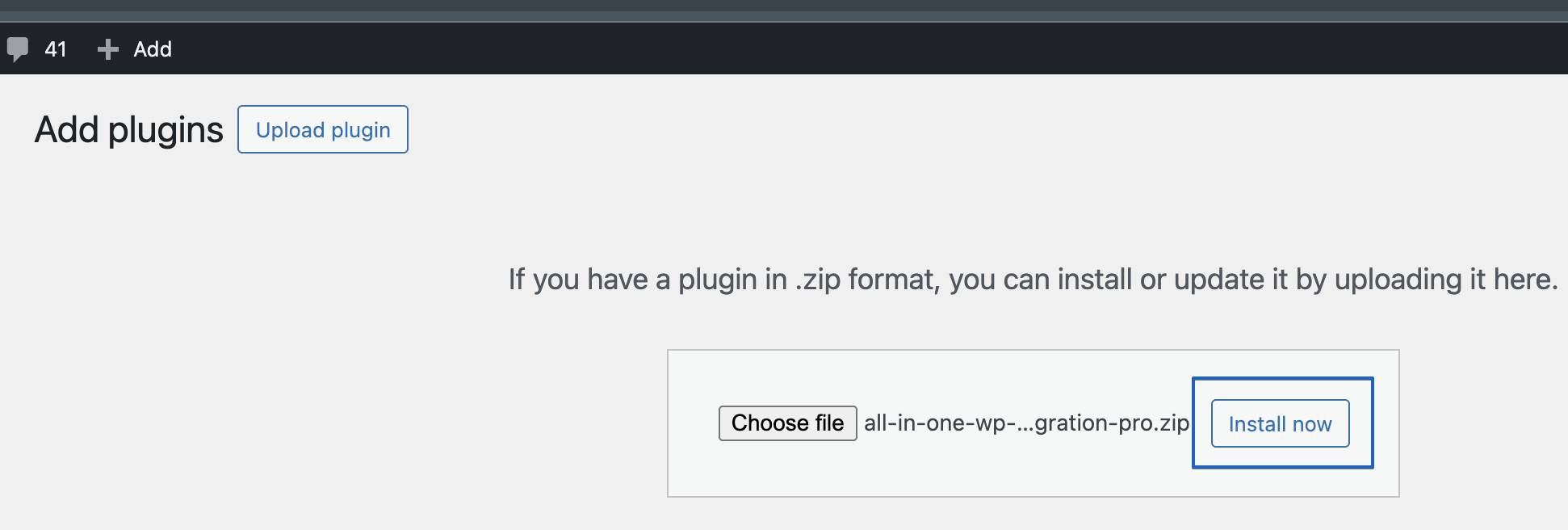The image size is (1568, 530).
Task: Click the selected migration-pro.zip file name
Action: 1026,423
